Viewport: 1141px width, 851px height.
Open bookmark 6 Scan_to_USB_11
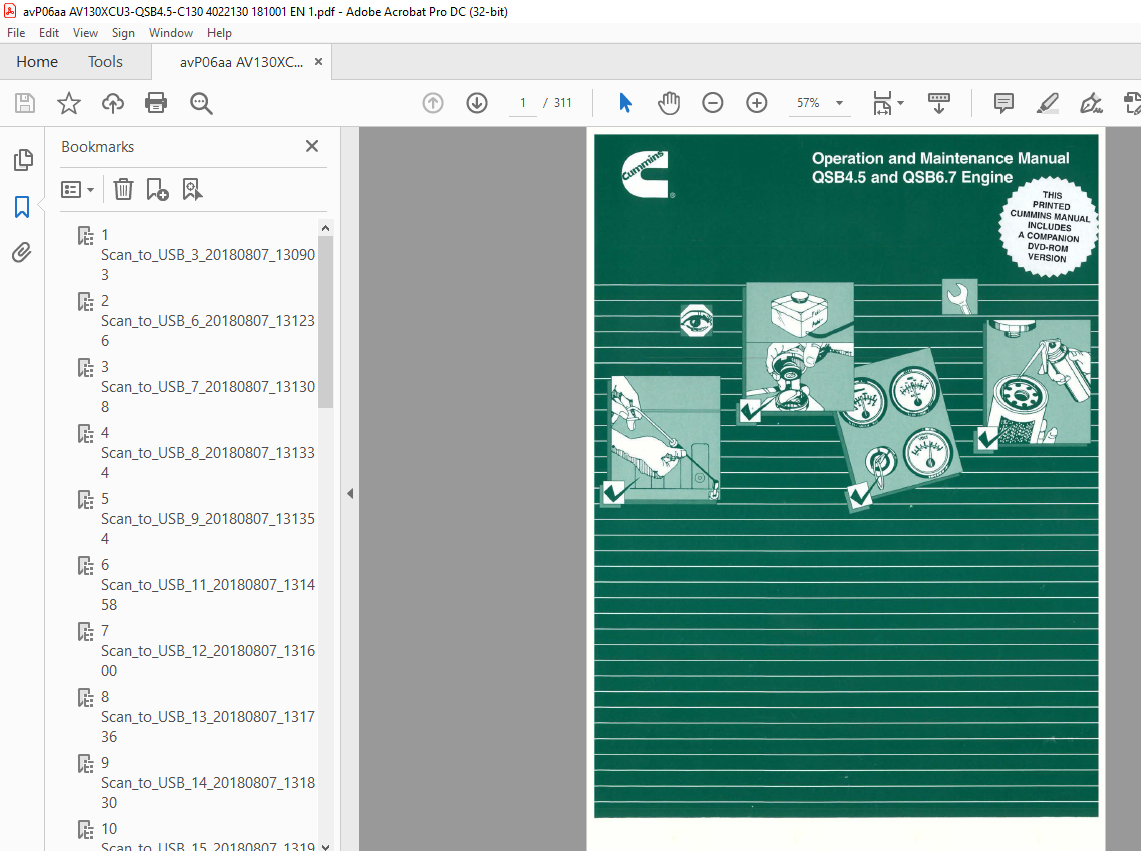pyautogui.click(x=207, y=585)
